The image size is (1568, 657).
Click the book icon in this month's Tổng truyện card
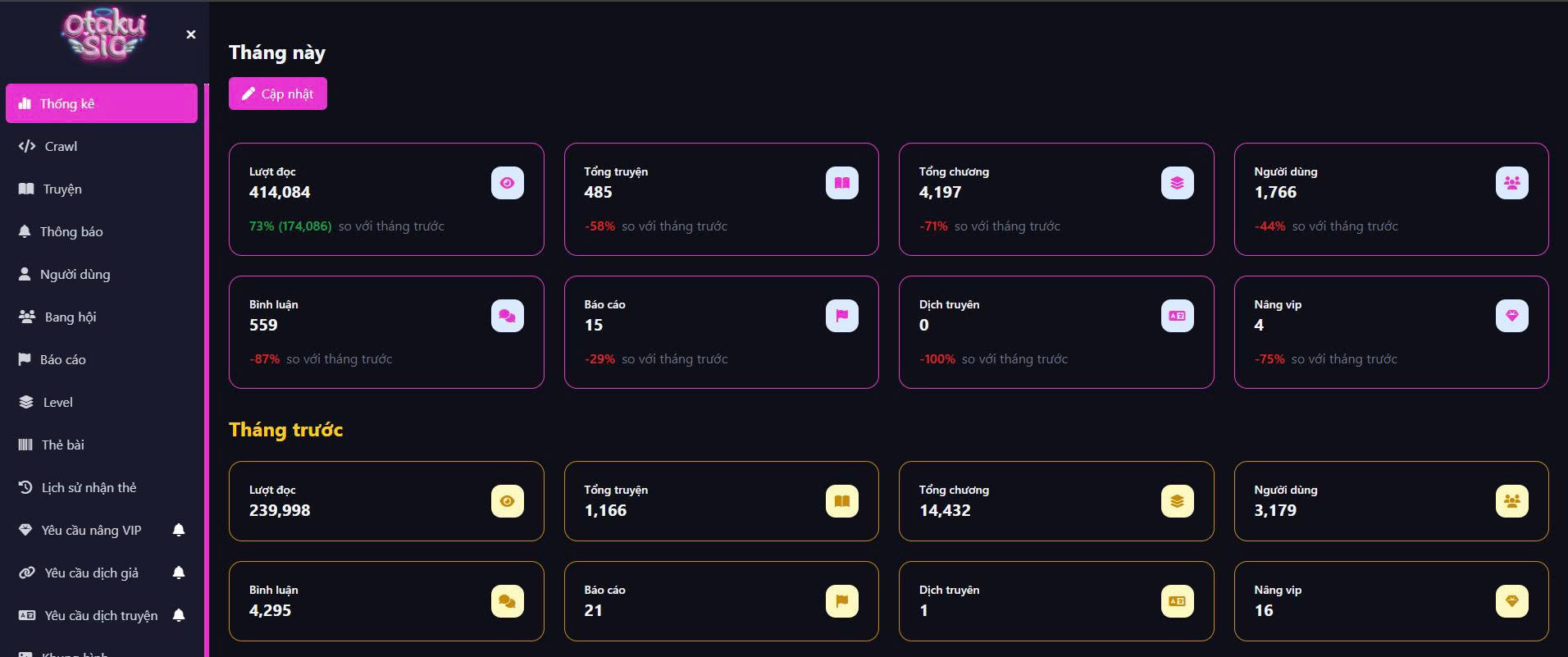841,183
